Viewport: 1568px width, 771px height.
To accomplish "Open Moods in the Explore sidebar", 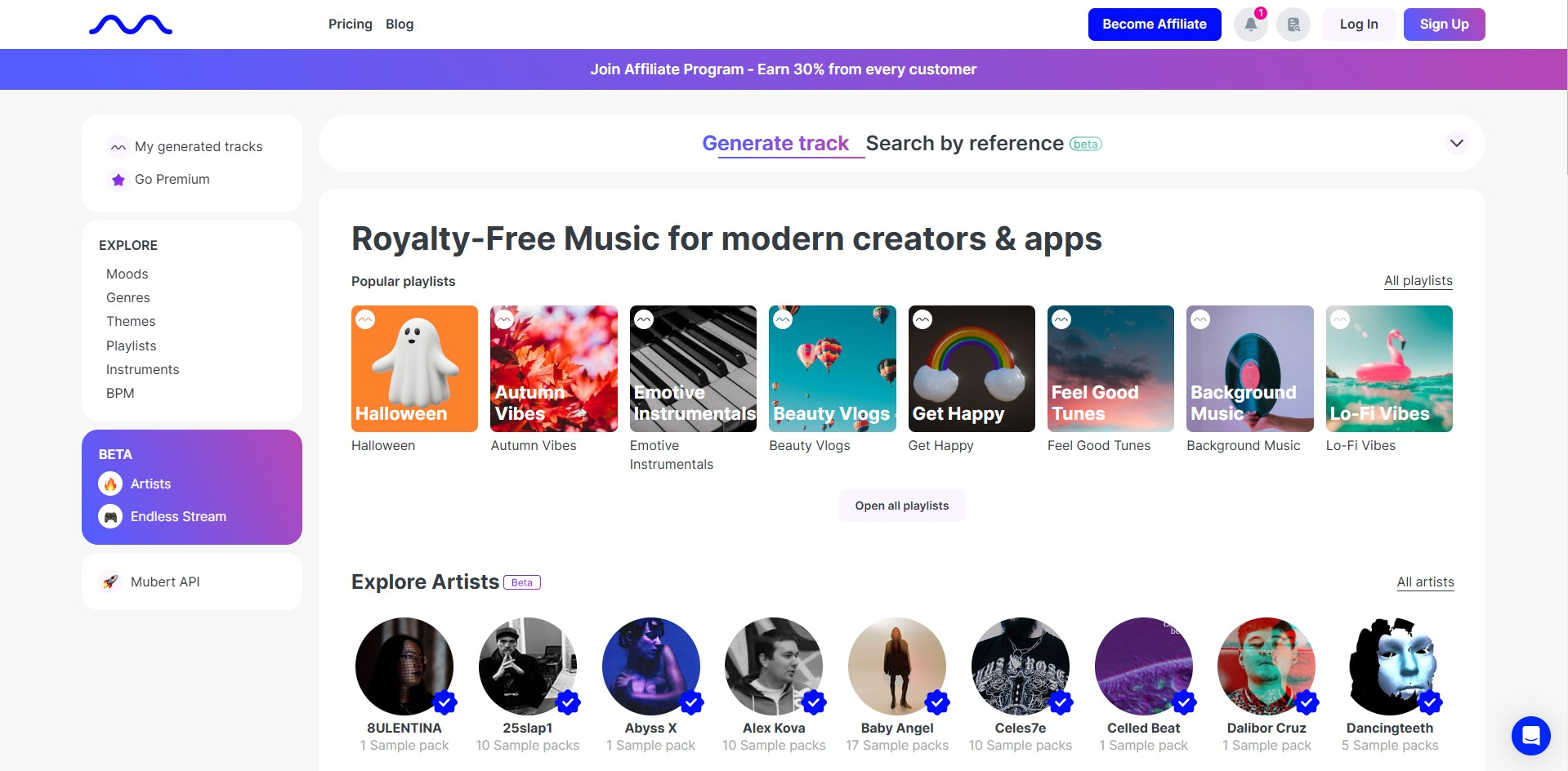I will pyautogui.click(x=127, y=274).
